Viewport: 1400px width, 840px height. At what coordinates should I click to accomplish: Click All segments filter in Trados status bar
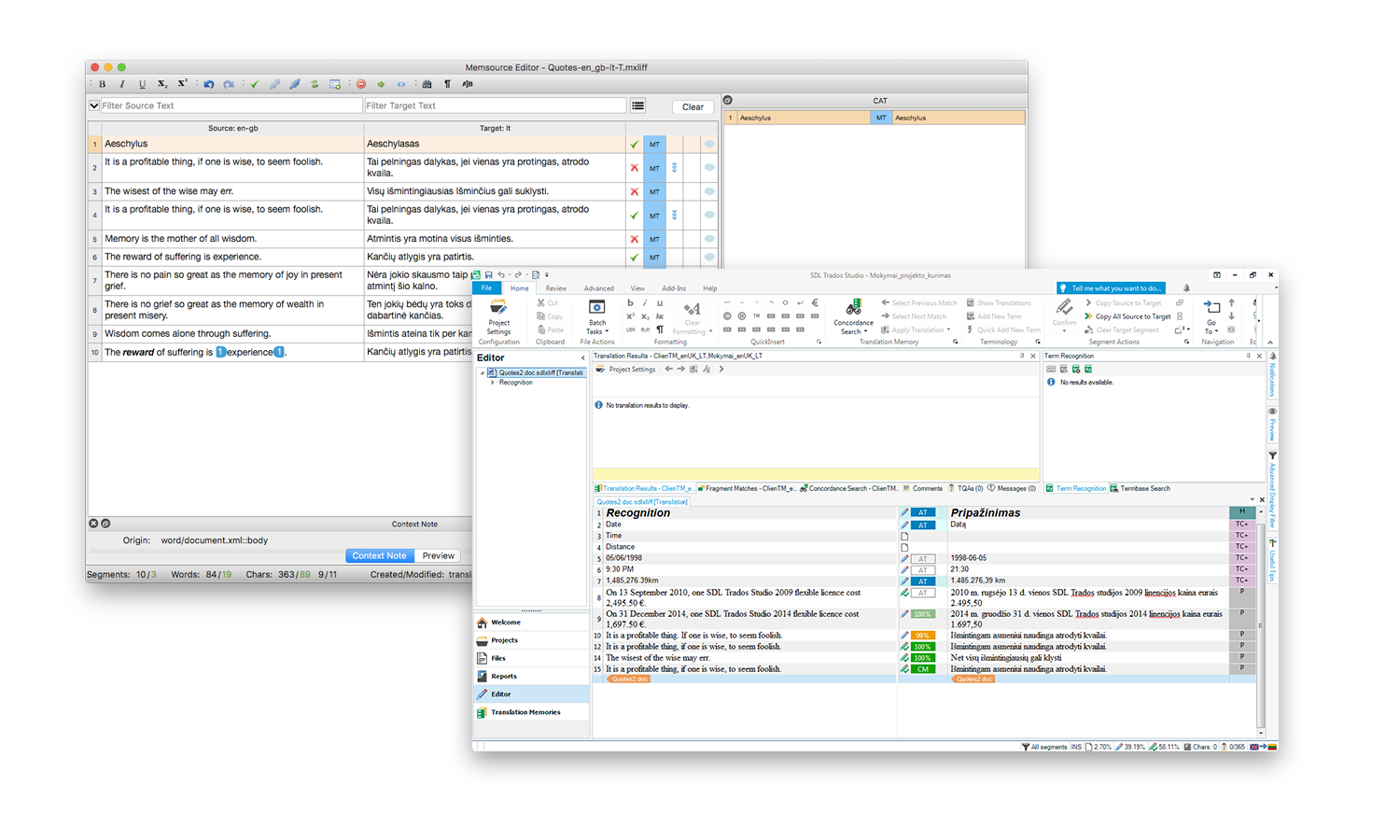1043,747
